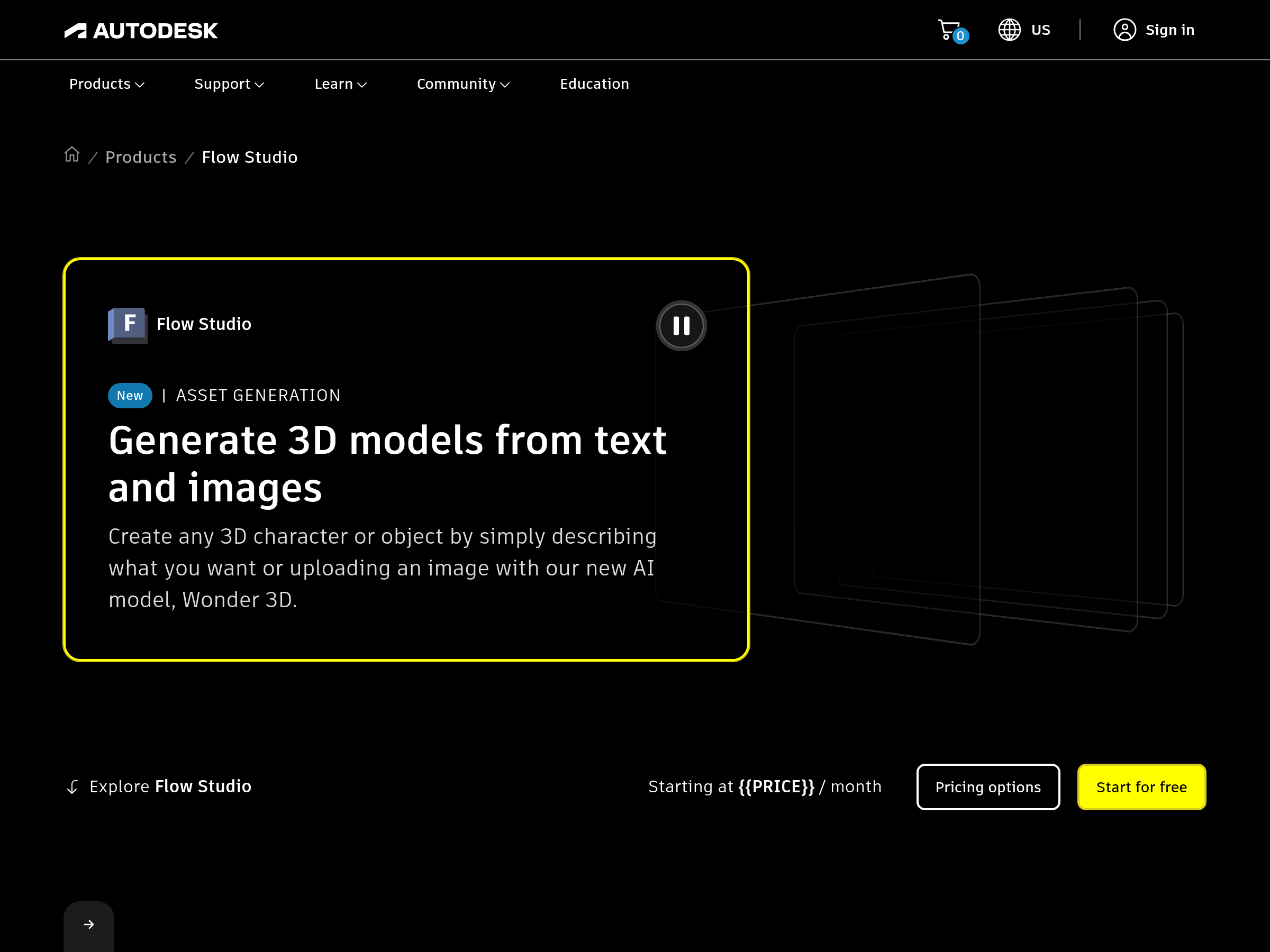Click the Sign in link
The image size is (1270, 952).
click(1169, 30)
